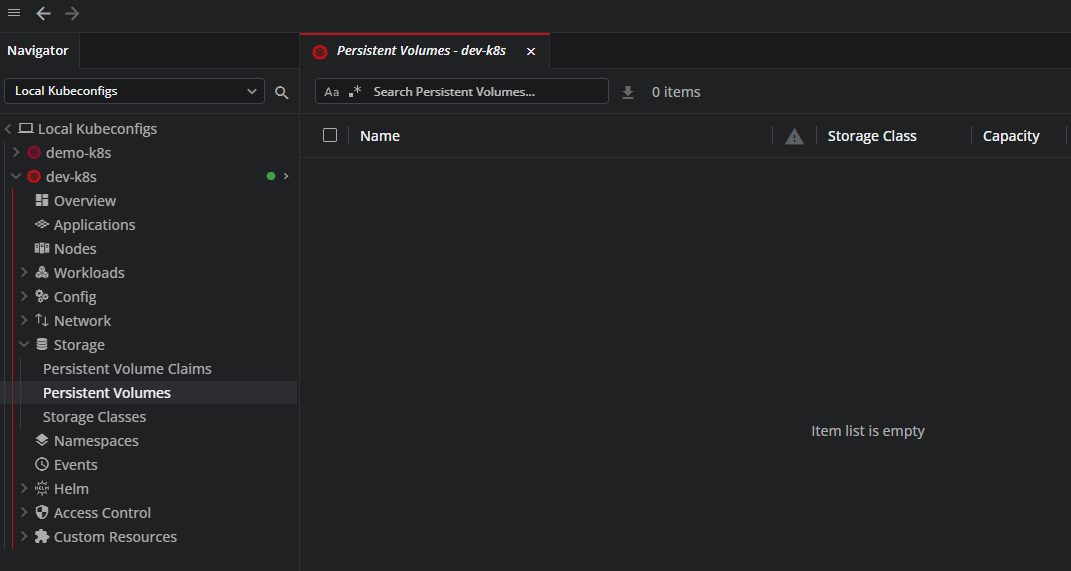Screen dimensions: 1071x571
Task: Switch to the Navigator tab
Action: click(x=38, y=50)
